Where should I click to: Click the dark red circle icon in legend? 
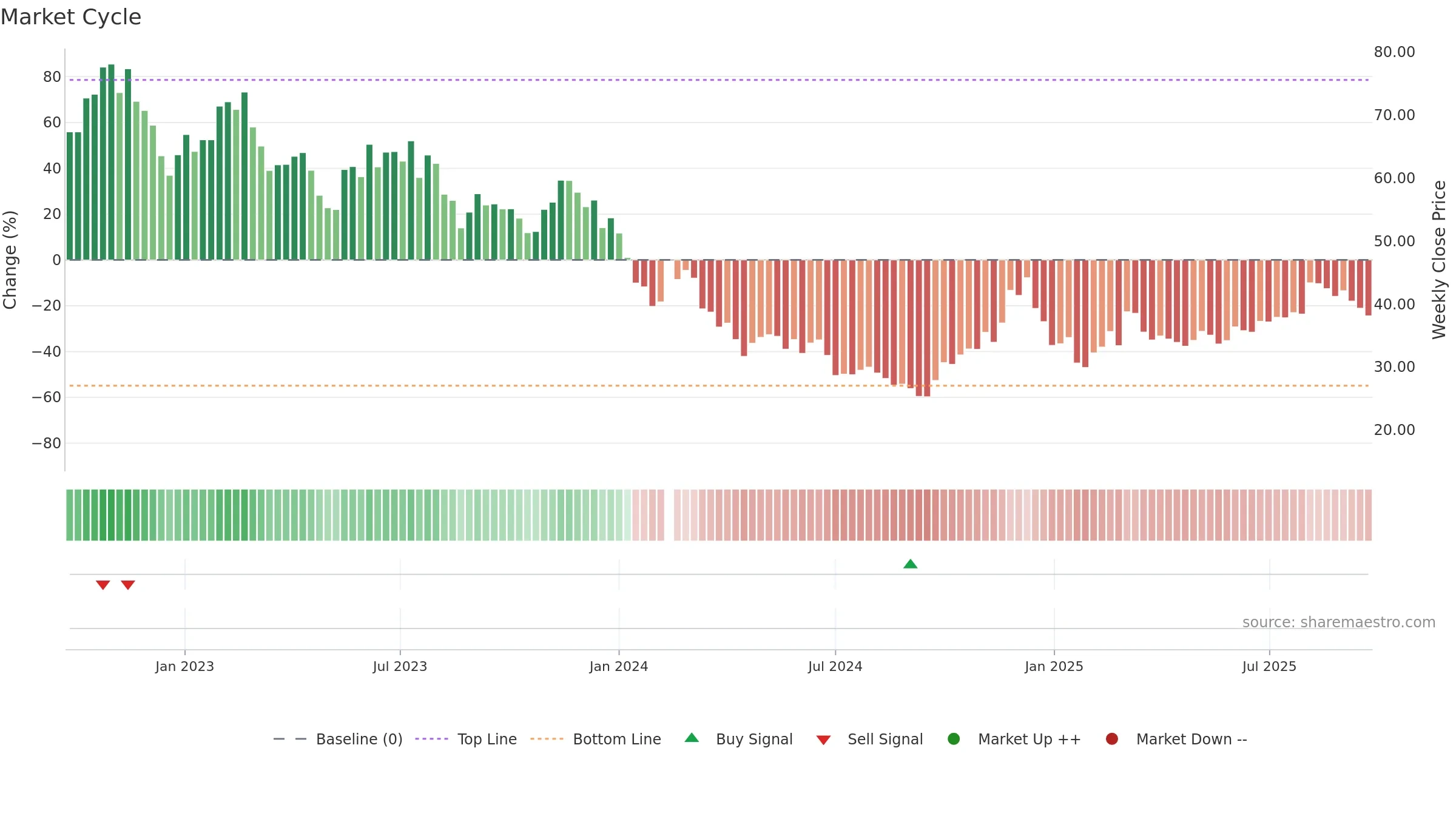tap(1112, 739)
